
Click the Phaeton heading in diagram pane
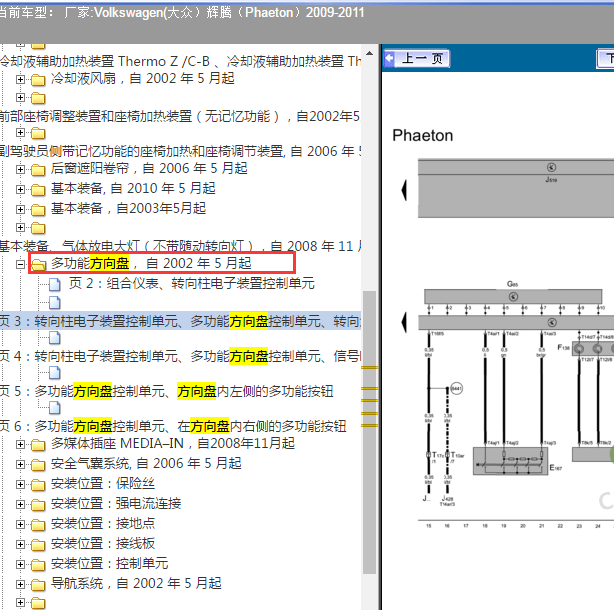coord(423,135)
